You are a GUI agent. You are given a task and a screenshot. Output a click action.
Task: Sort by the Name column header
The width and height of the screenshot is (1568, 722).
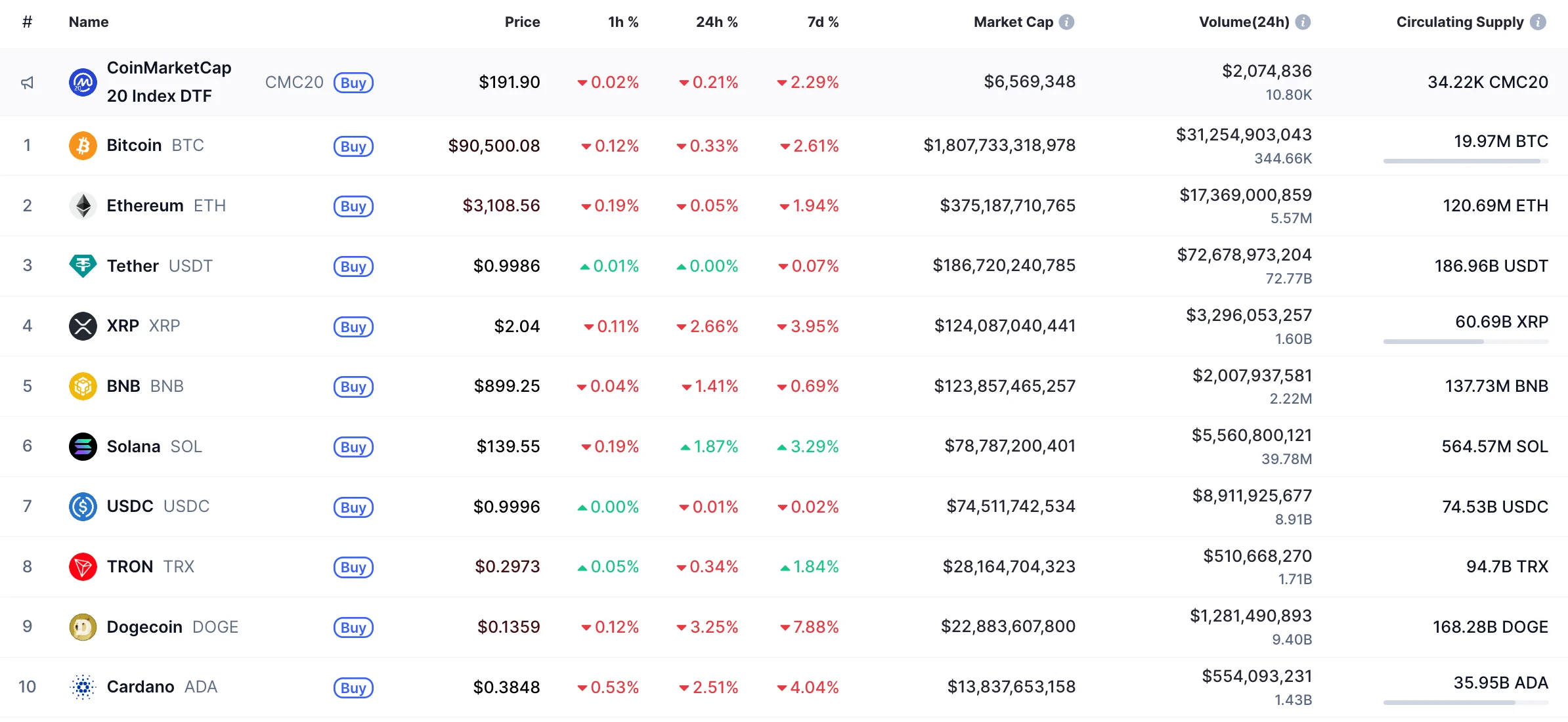(89, 22)
